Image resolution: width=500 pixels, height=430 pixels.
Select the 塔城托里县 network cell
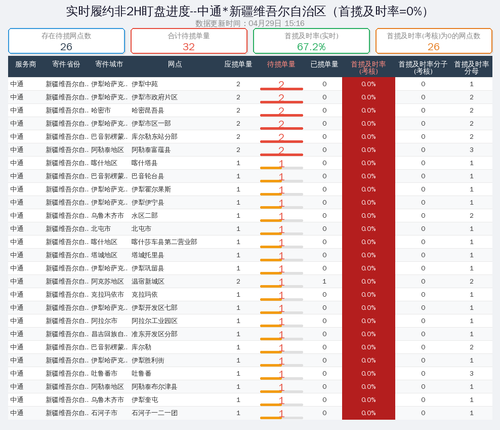(148, 255)
